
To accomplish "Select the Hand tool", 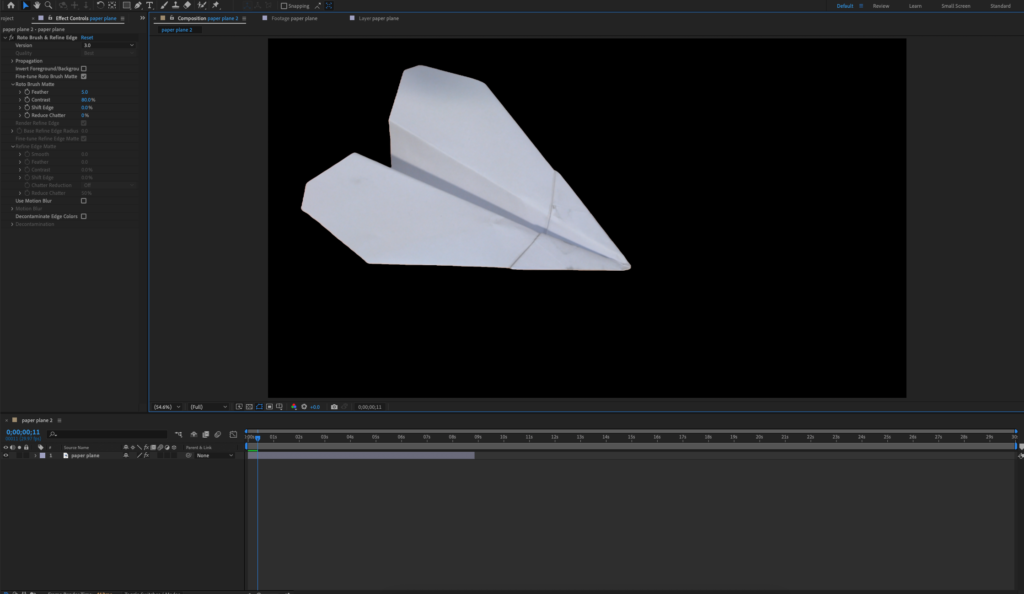I will pyautogui.click(x=36, y=5).
